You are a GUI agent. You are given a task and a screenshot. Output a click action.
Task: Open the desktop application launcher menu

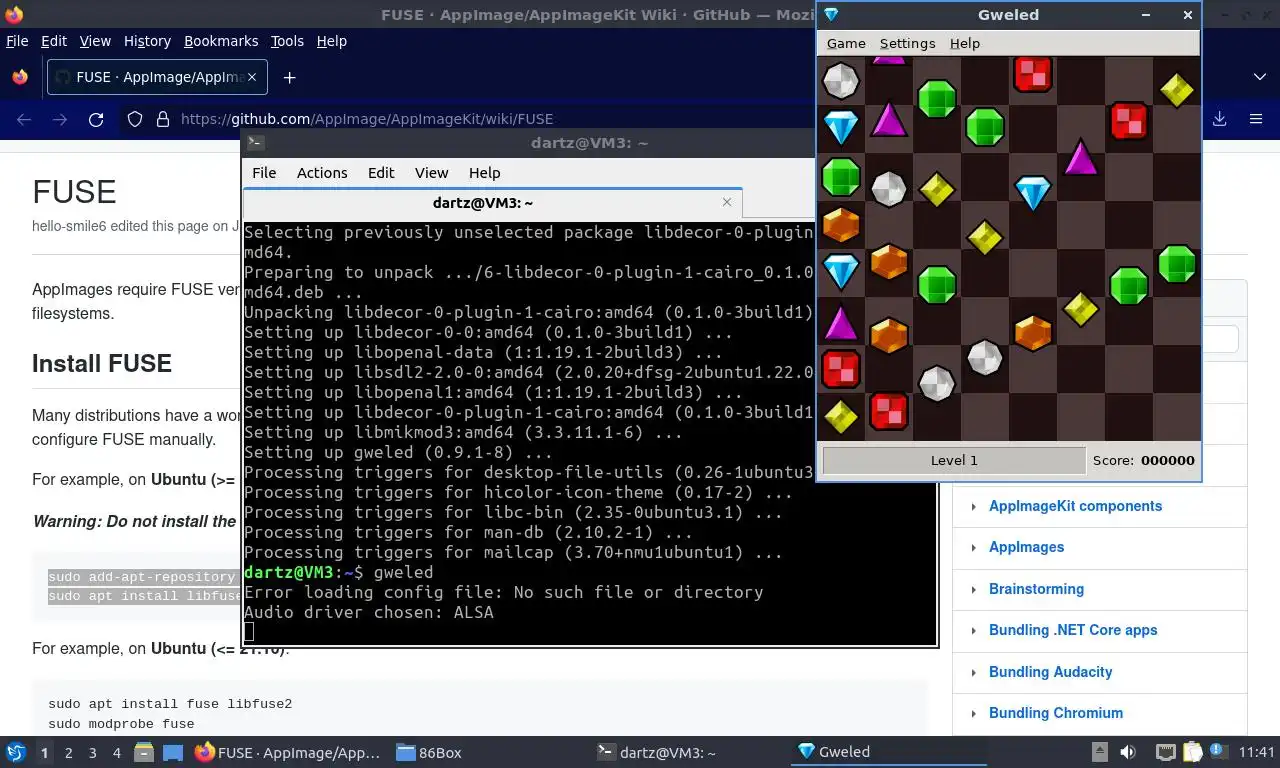(x=16, y=752)
